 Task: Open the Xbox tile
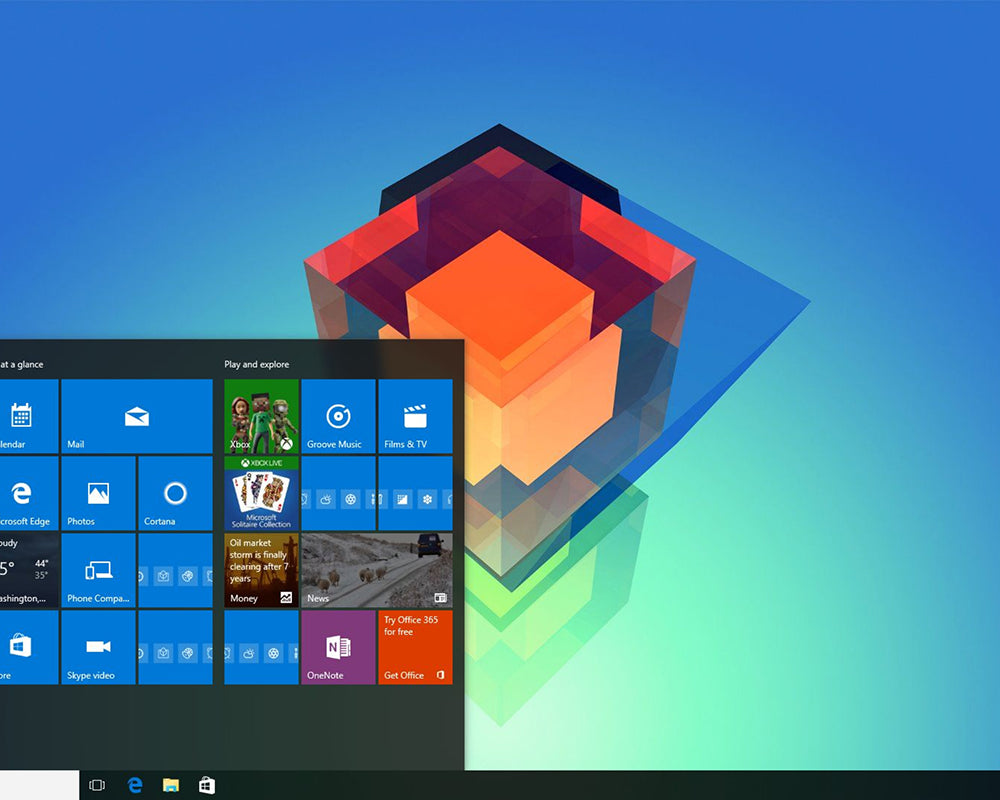[x=261, y=417]
